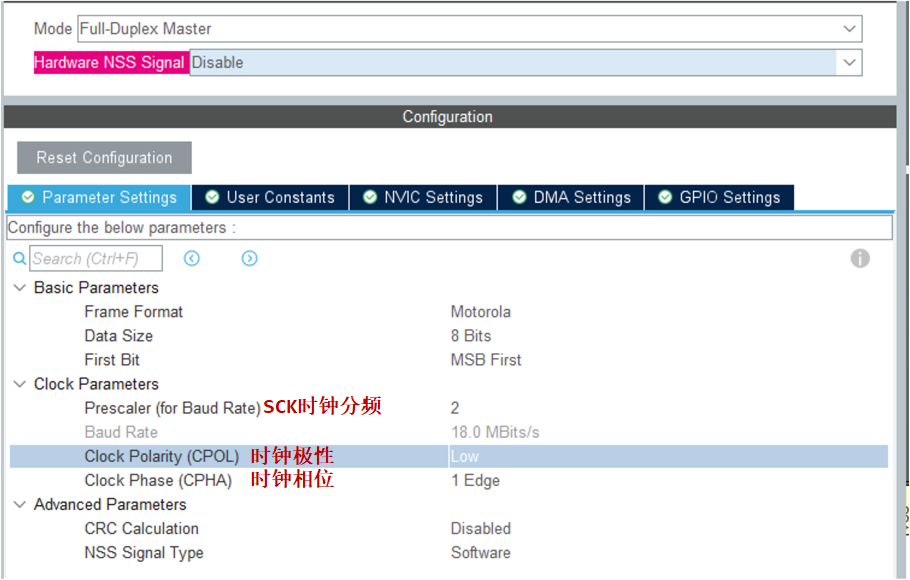This screenshot has height=580, width=910.
Task: Open the GPIO Settings tab
Action: click(x=719, y=197)
